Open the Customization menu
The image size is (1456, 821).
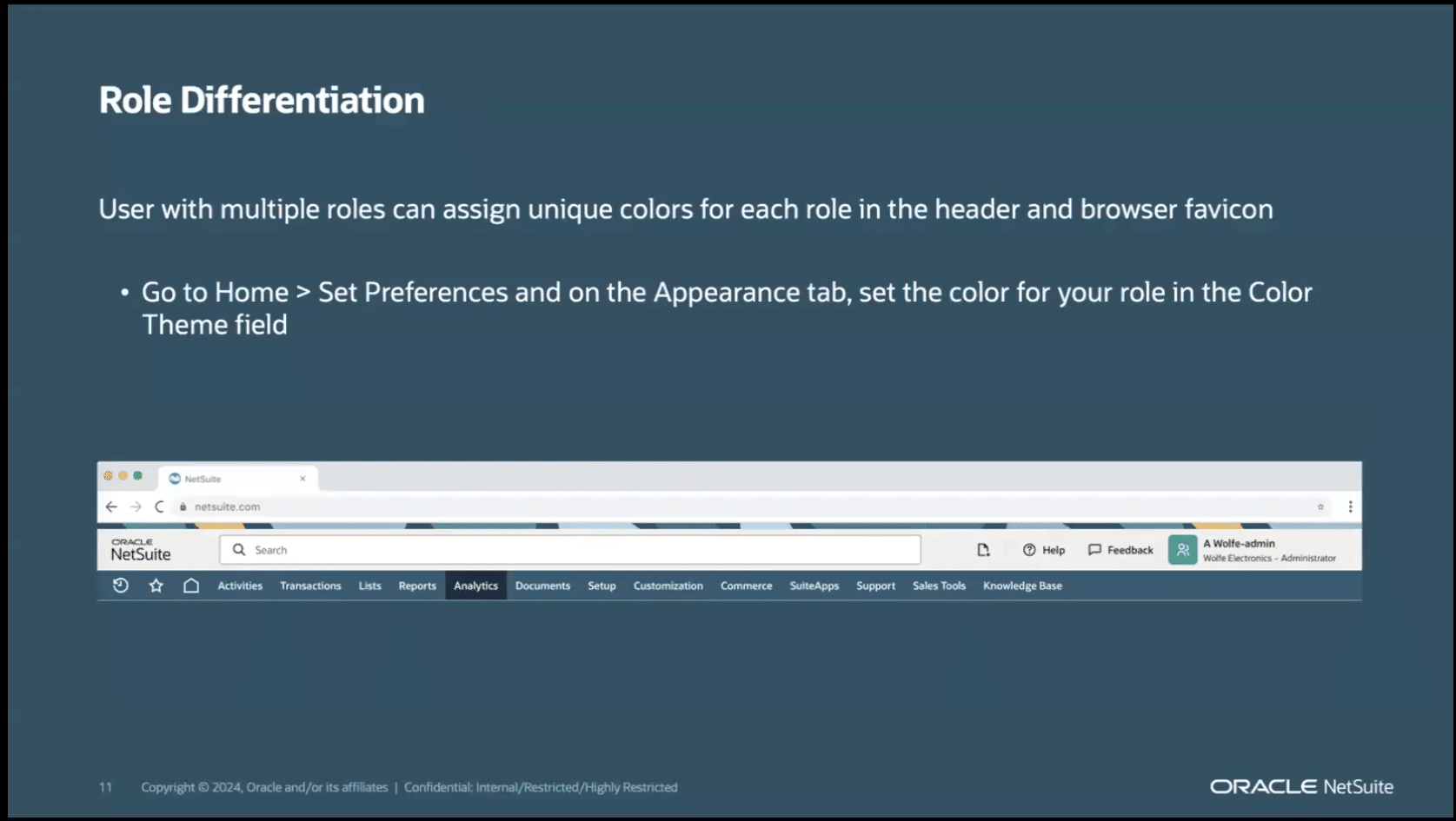point(668,586)
